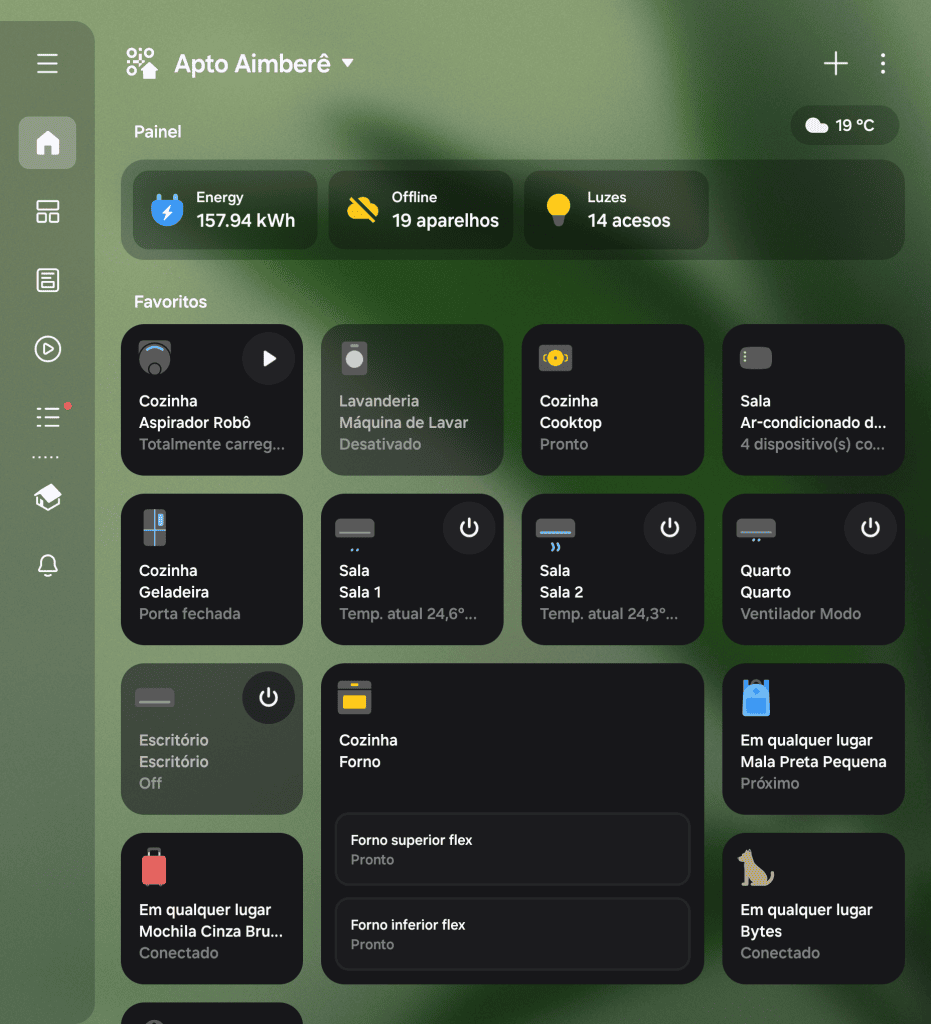Power off Sala 2 air conditioner

[x=670, y=528]
